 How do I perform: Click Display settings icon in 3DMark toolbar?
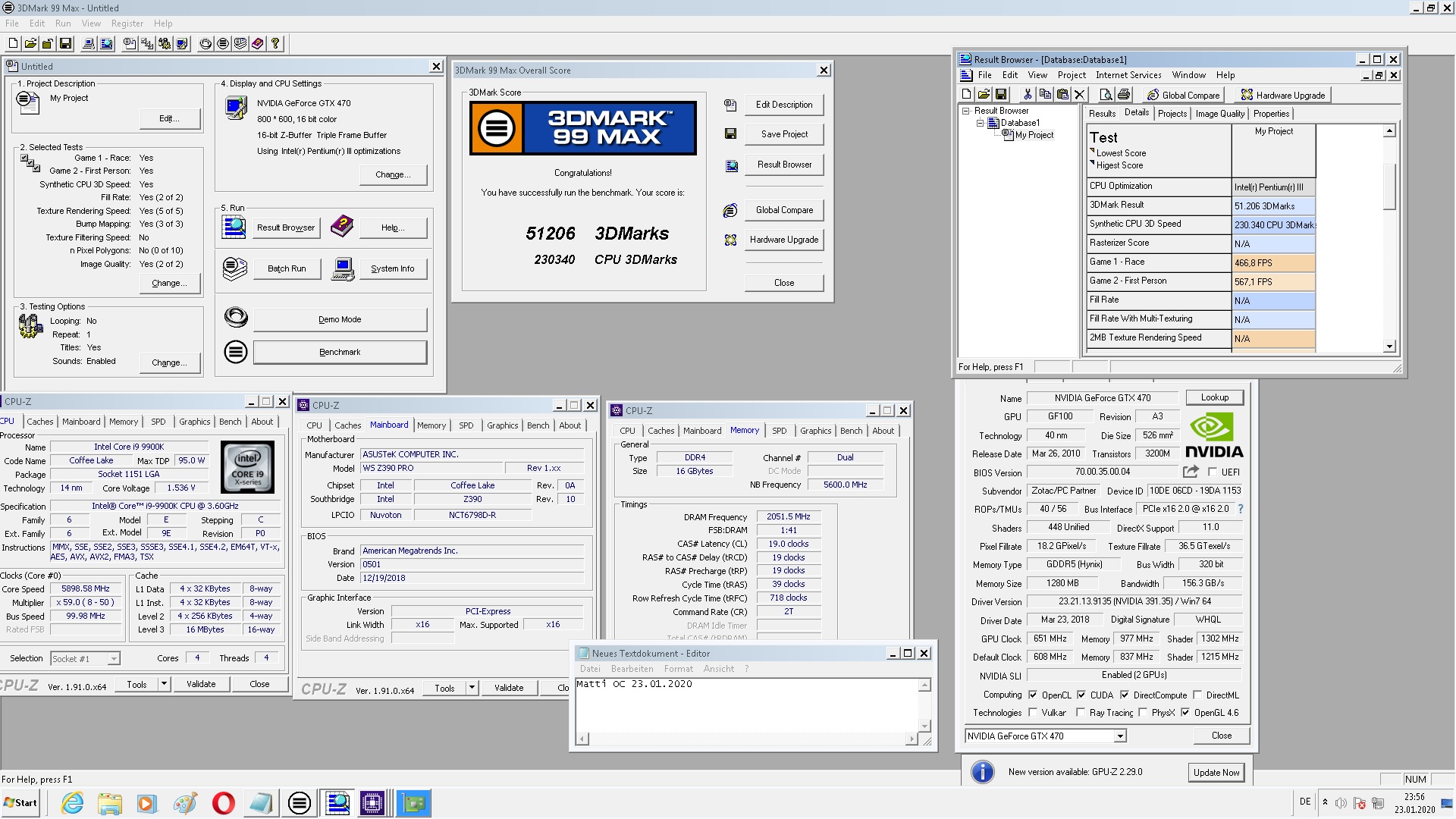tap(182, 44)
